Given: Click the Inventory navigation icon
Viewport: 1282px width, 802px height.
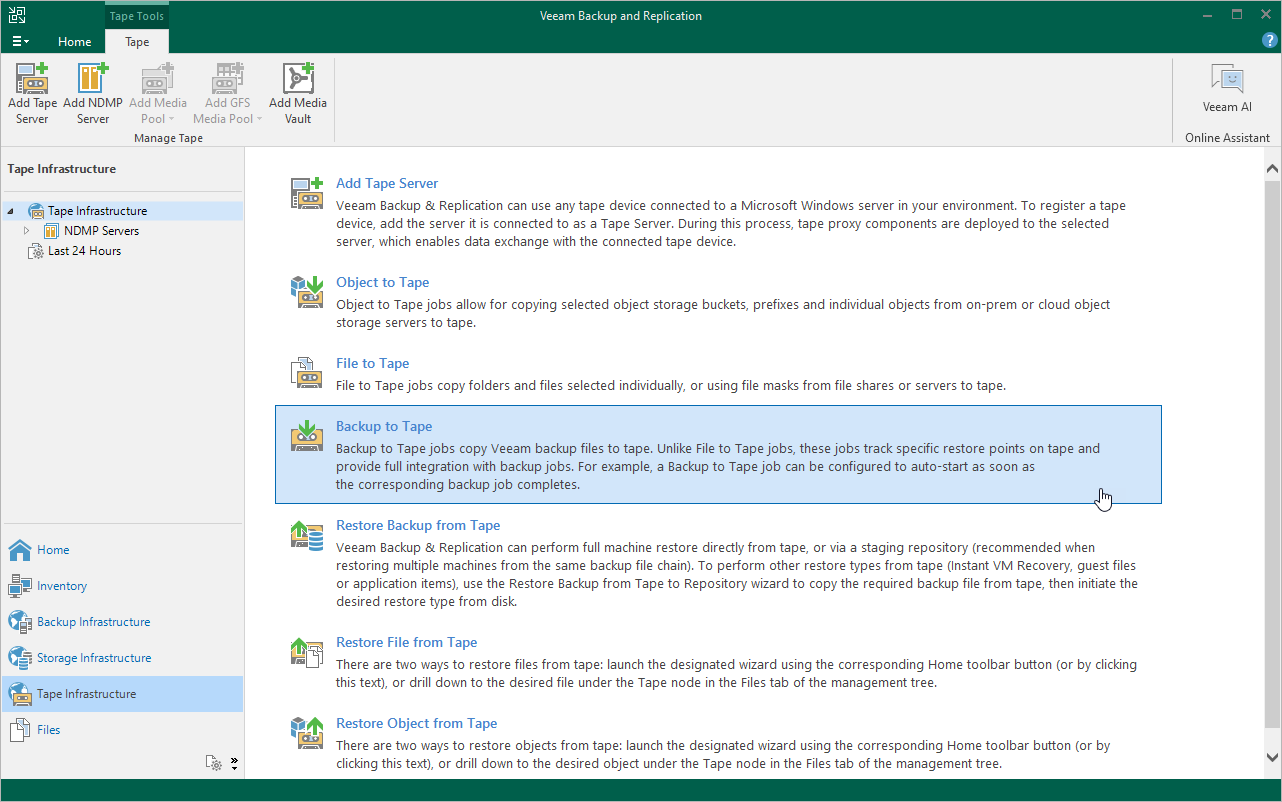Looking at the screenshot, I should pyautogui.click(x=20, y=586).
